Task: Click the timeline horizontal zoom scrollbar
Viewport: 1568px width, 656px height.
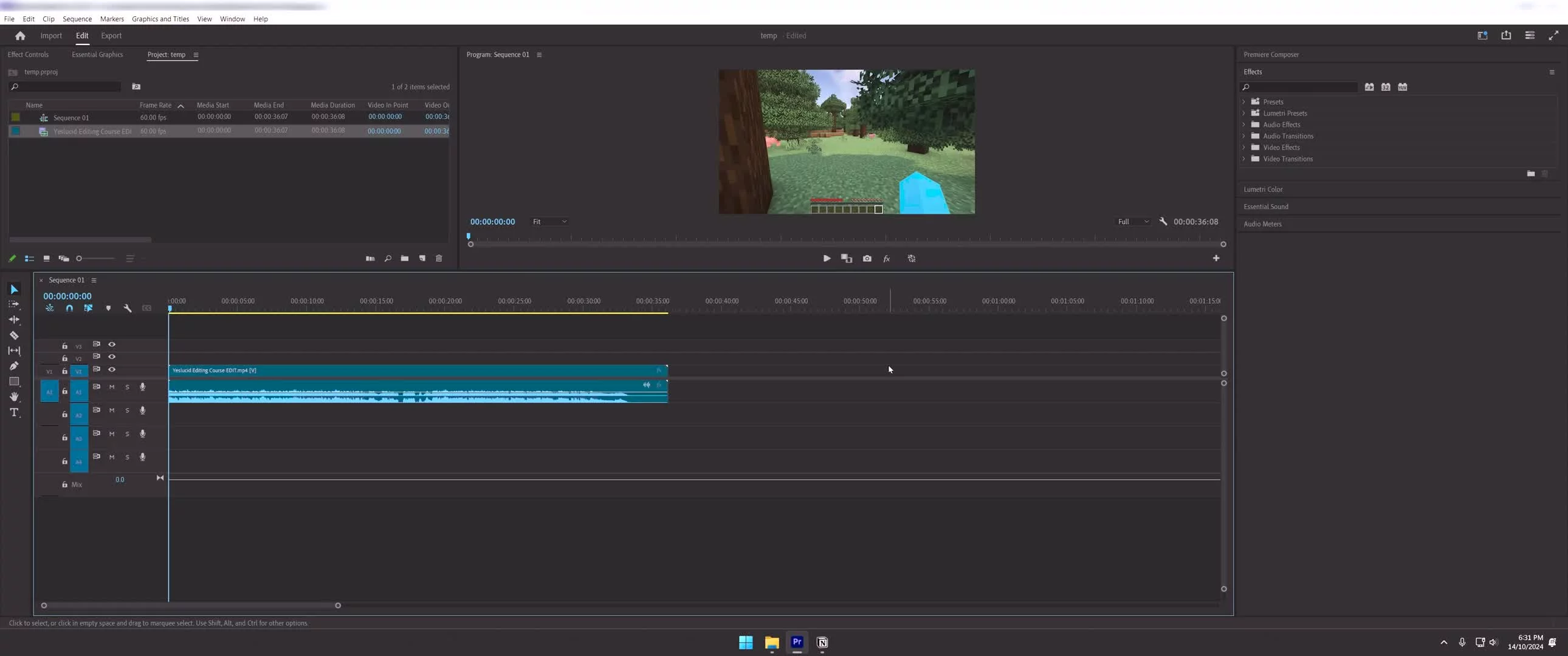Action: pyautogui.click(x=190, y=606)
